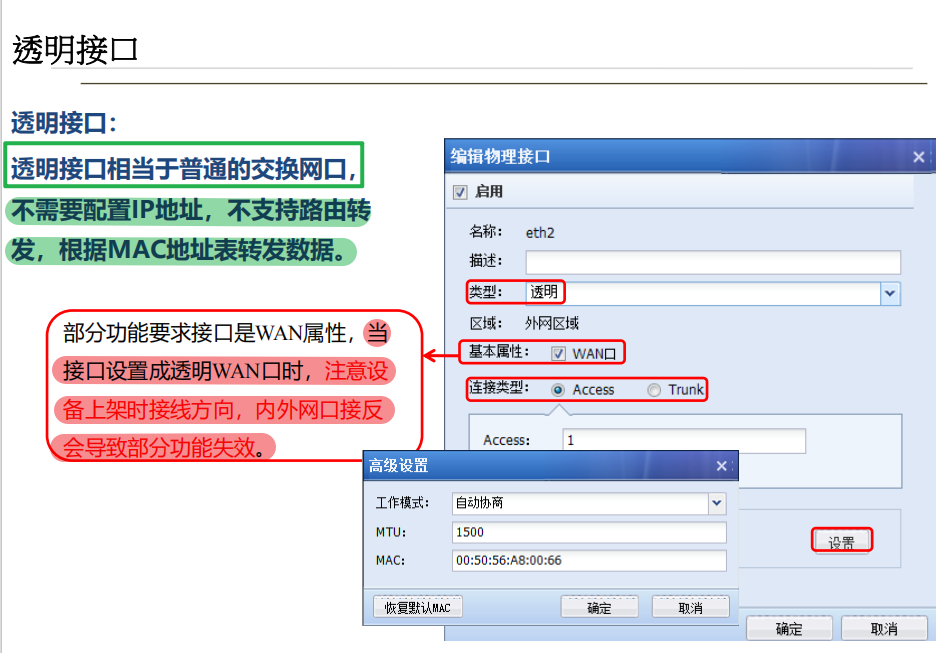This screenshot has width=949, height=653.
Task: Click the MTU field showing 1500
Action: [x=589, y=533]
